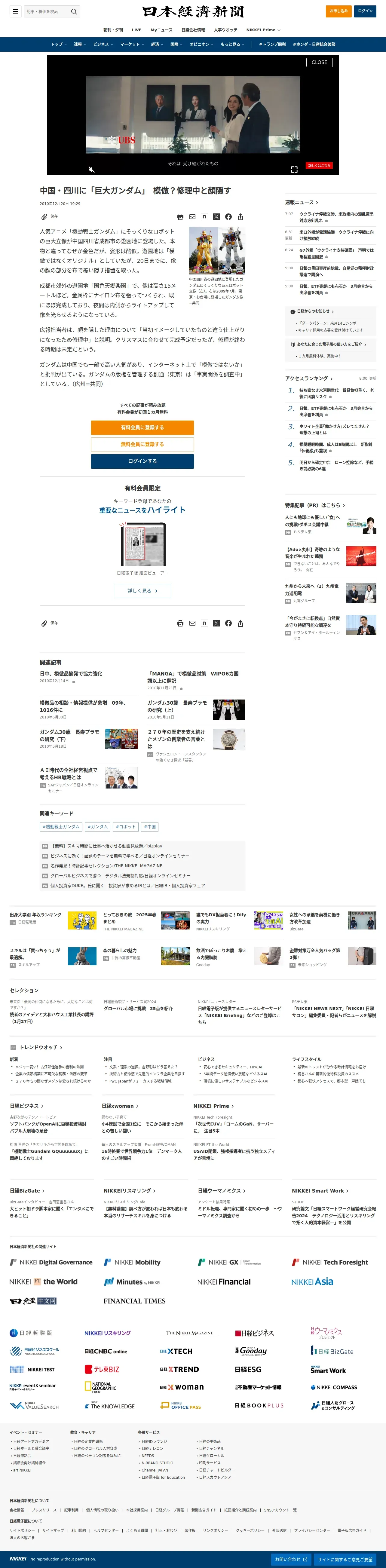Expand the オピニオン navigation dropdown
Image resolution: width=386 pixels, height=1568 pixels.
click(201, 44)
